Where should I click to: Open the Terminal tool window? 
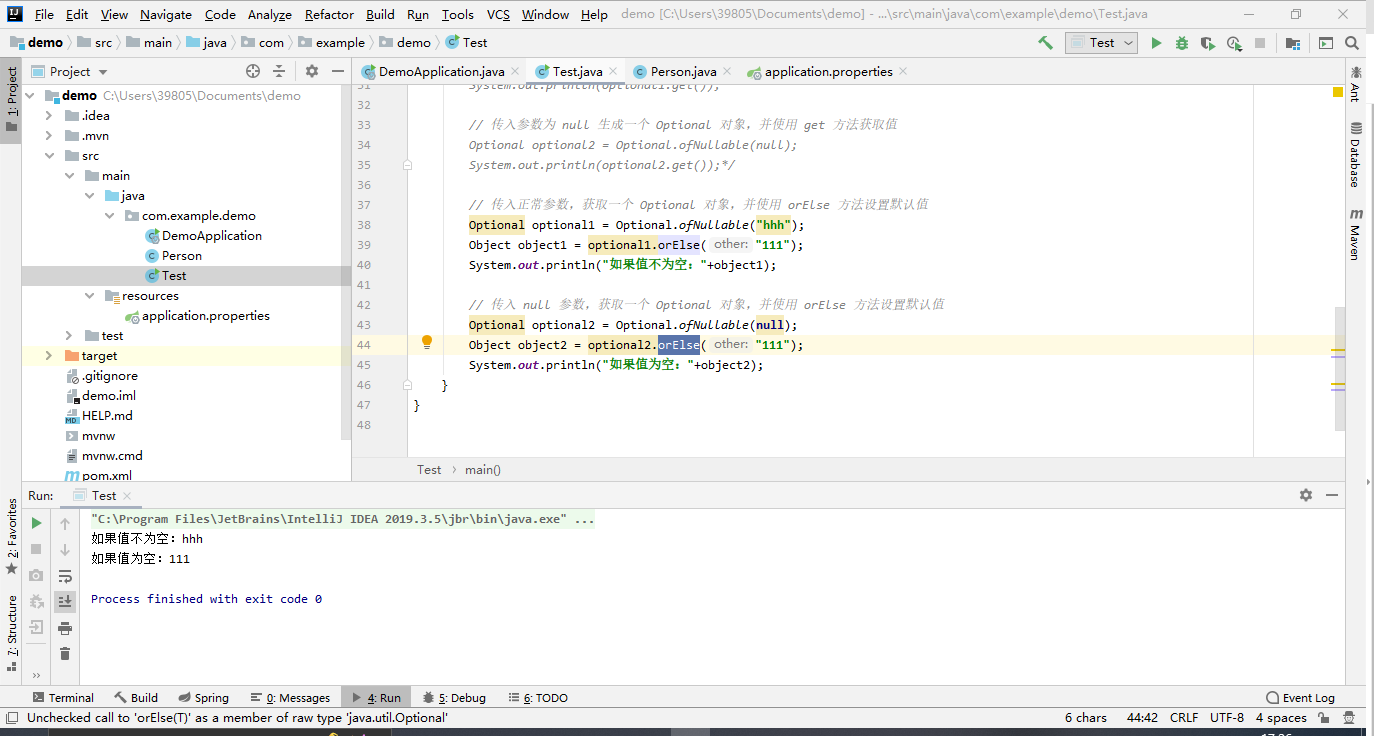pyautogui.click(x=63, y=697)
